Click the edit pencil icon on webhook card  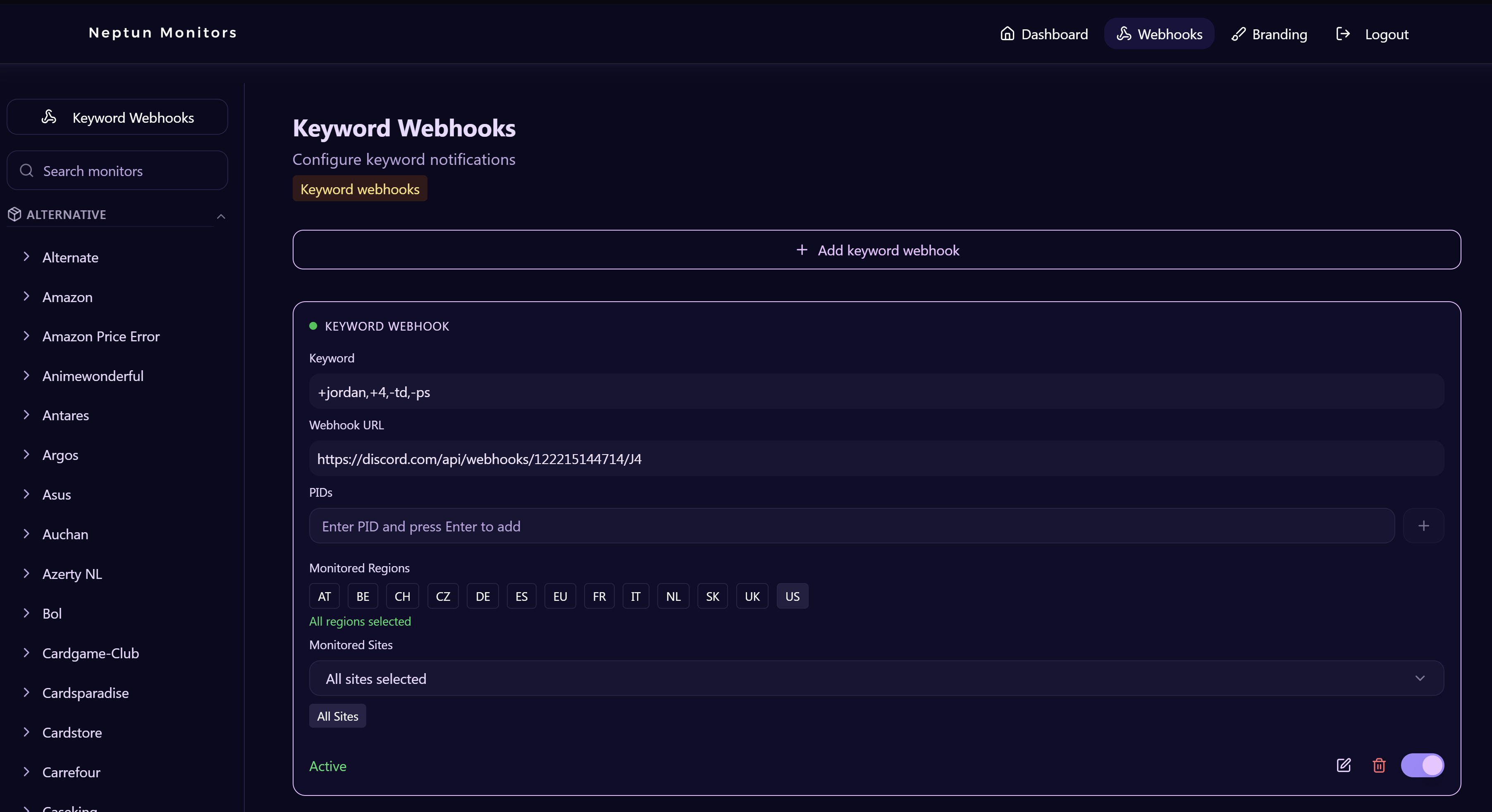tap(1343, 765)
